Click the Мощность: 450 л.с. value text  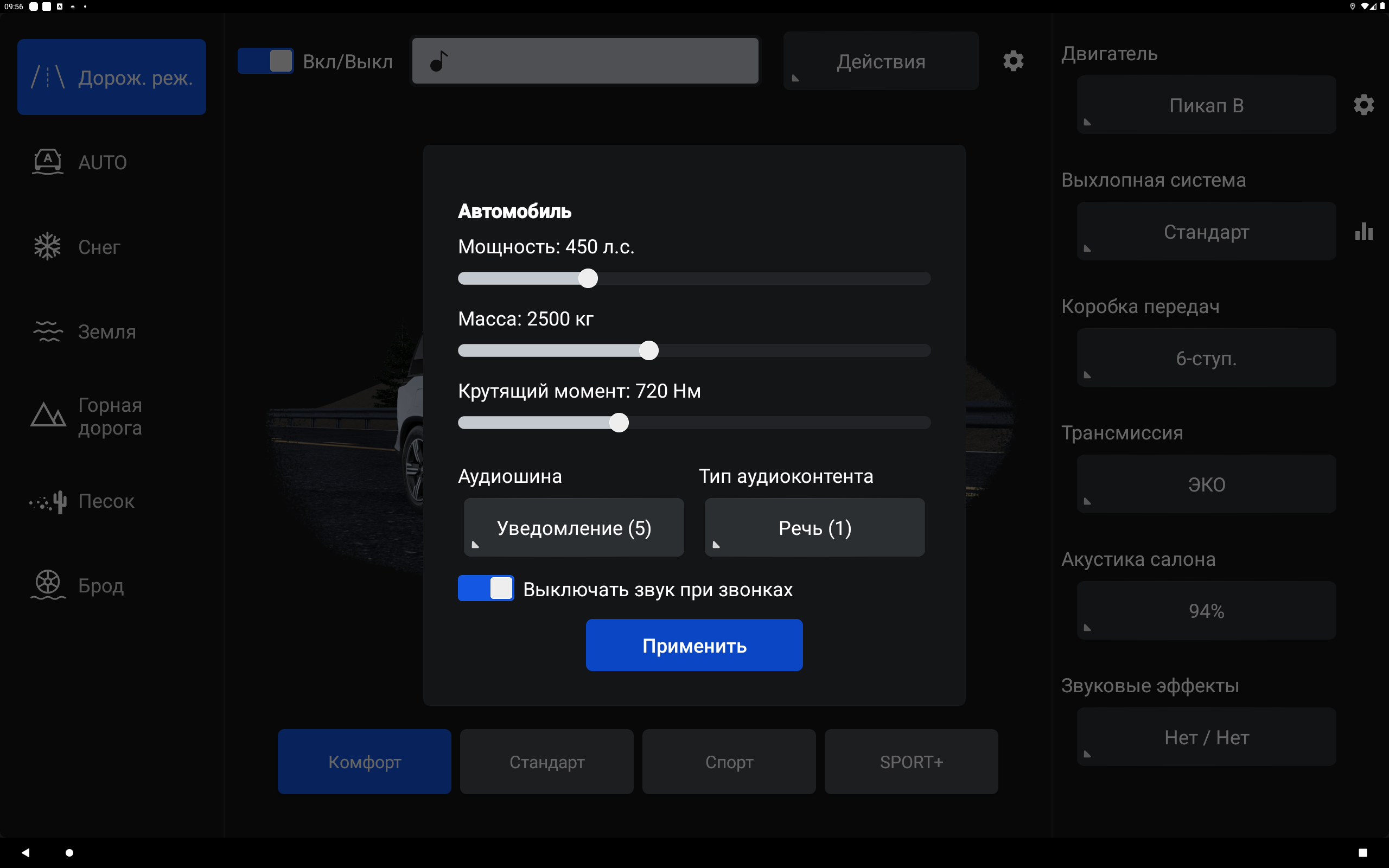tap(546, 246)
